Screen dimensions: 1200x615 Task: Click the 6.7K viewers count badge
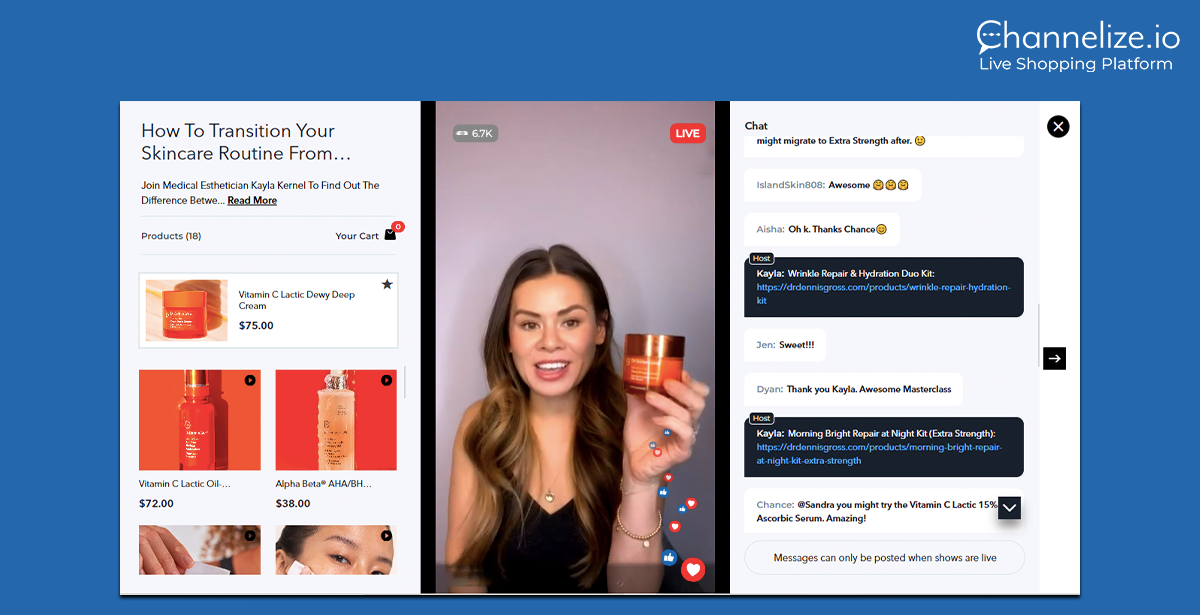click(x=475, y=133)
